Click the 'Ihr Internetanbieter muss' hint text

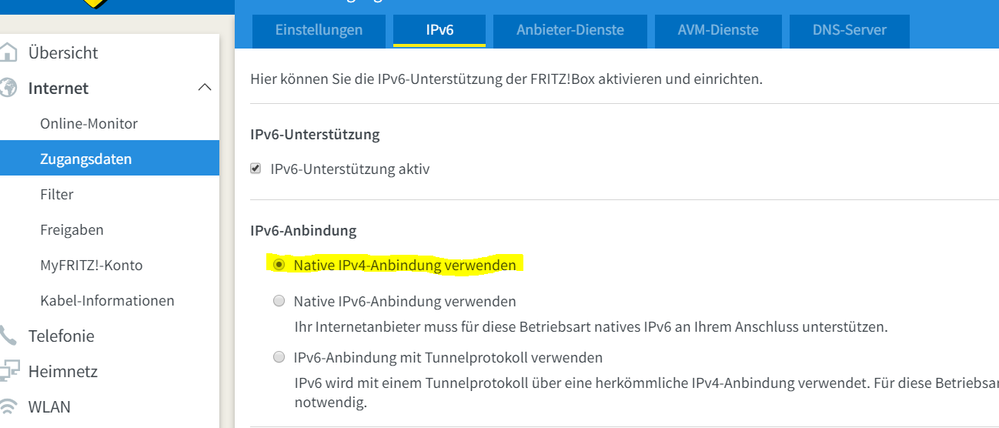pos(591,328)
